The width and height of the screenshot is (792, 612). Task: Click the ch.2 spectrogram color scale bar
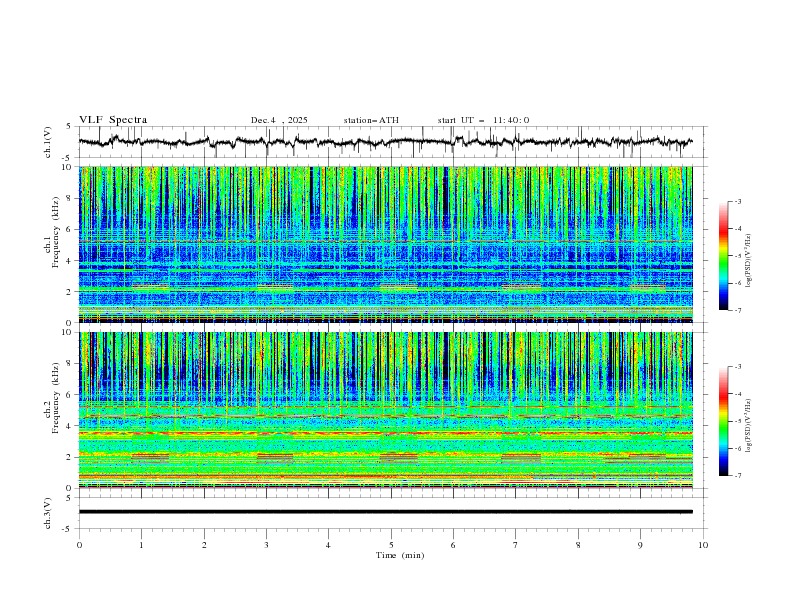723,421
